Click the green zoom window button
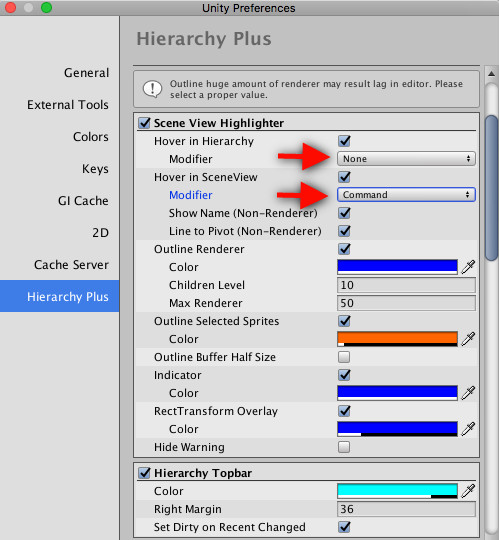 (46, 7)
